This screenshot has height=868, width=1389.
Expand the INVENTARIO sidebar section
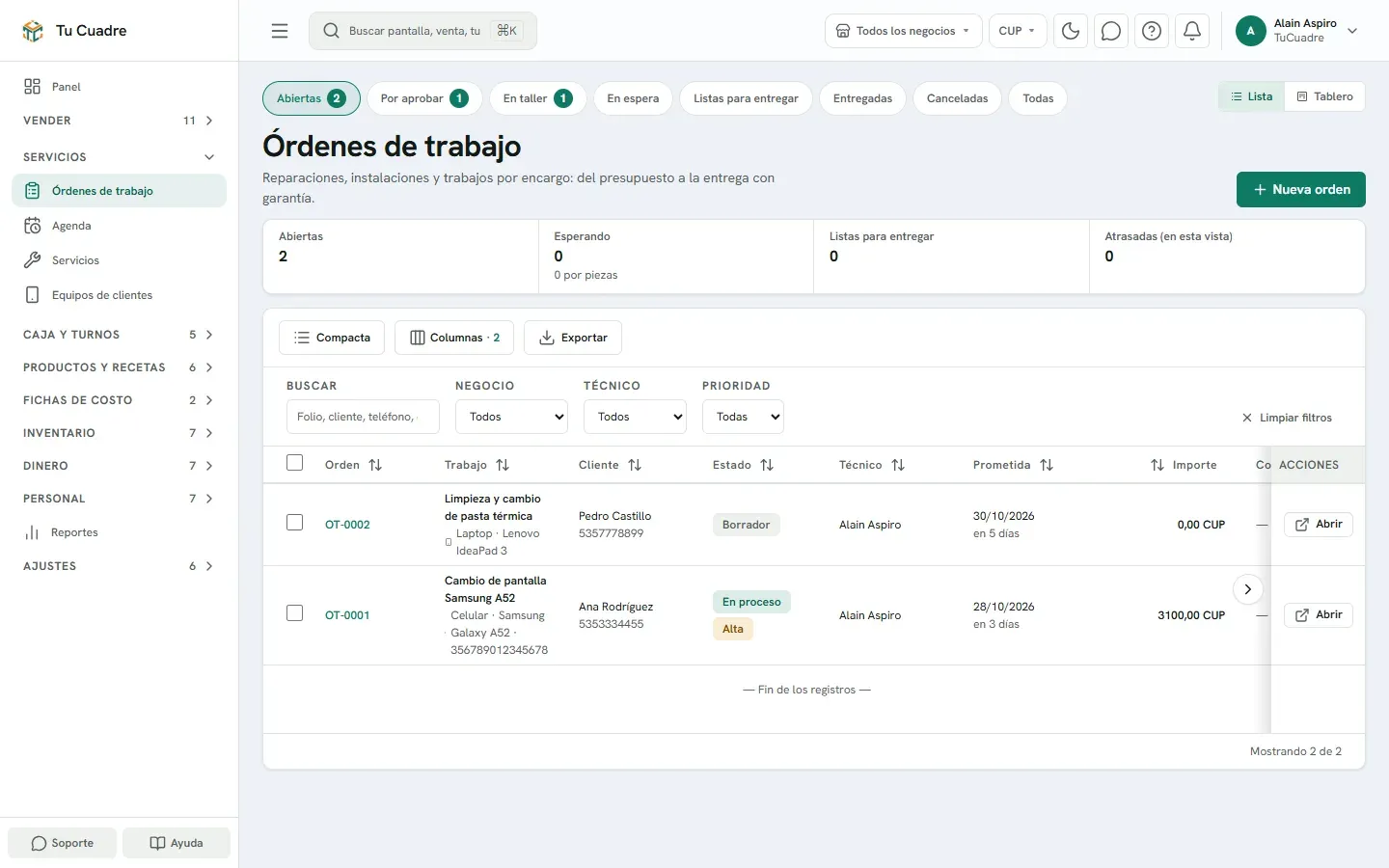[x=119, y=433]
